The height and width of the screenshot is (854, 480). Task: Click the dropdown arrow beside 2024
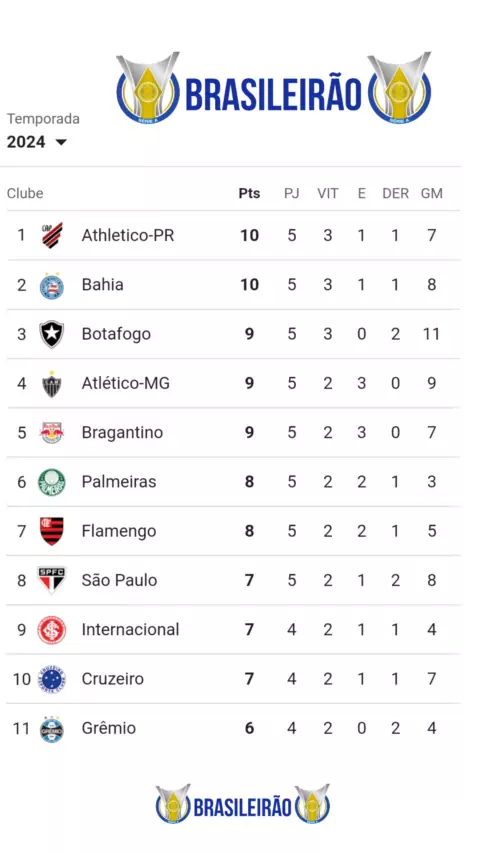pos(61,143)
